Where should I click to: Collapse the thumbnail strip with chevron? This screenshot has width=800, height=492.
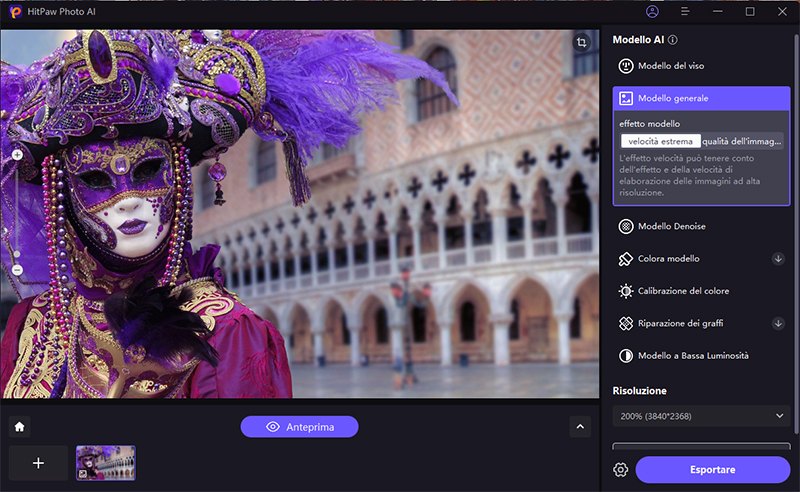pos(580,427)
